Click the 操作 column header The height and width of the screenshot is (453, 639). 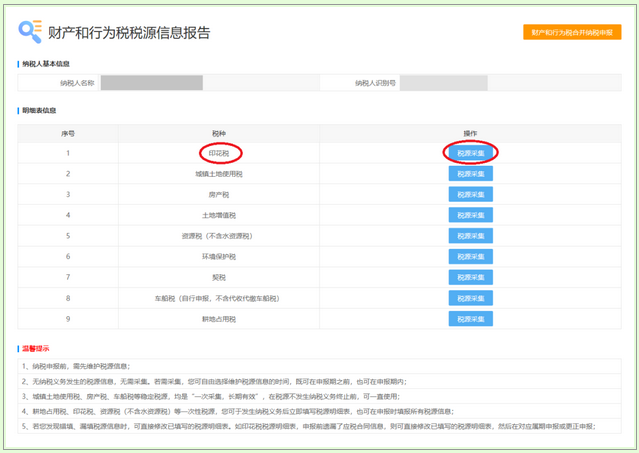(x=470, y=132)
